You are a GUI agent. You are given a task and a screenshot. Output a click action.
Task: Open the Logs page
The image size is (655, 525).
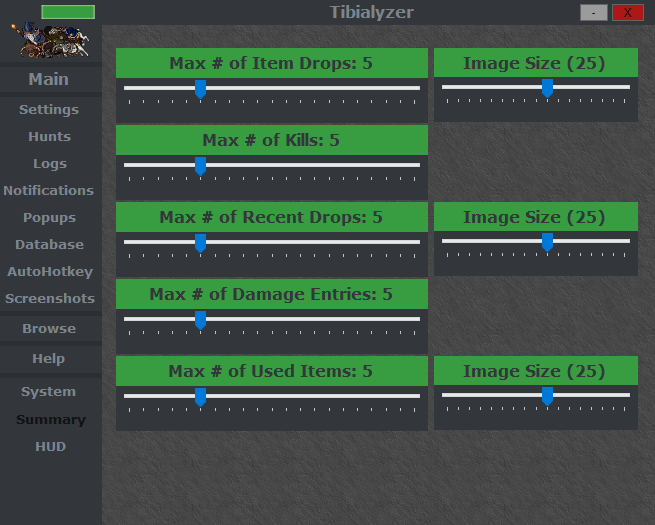pos(50,164)
